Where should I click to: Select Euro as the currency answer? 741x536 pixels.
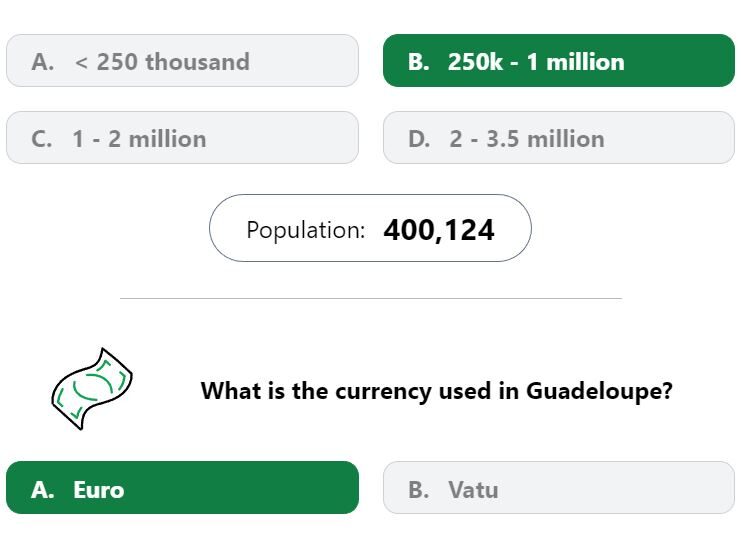coord(182,487)
